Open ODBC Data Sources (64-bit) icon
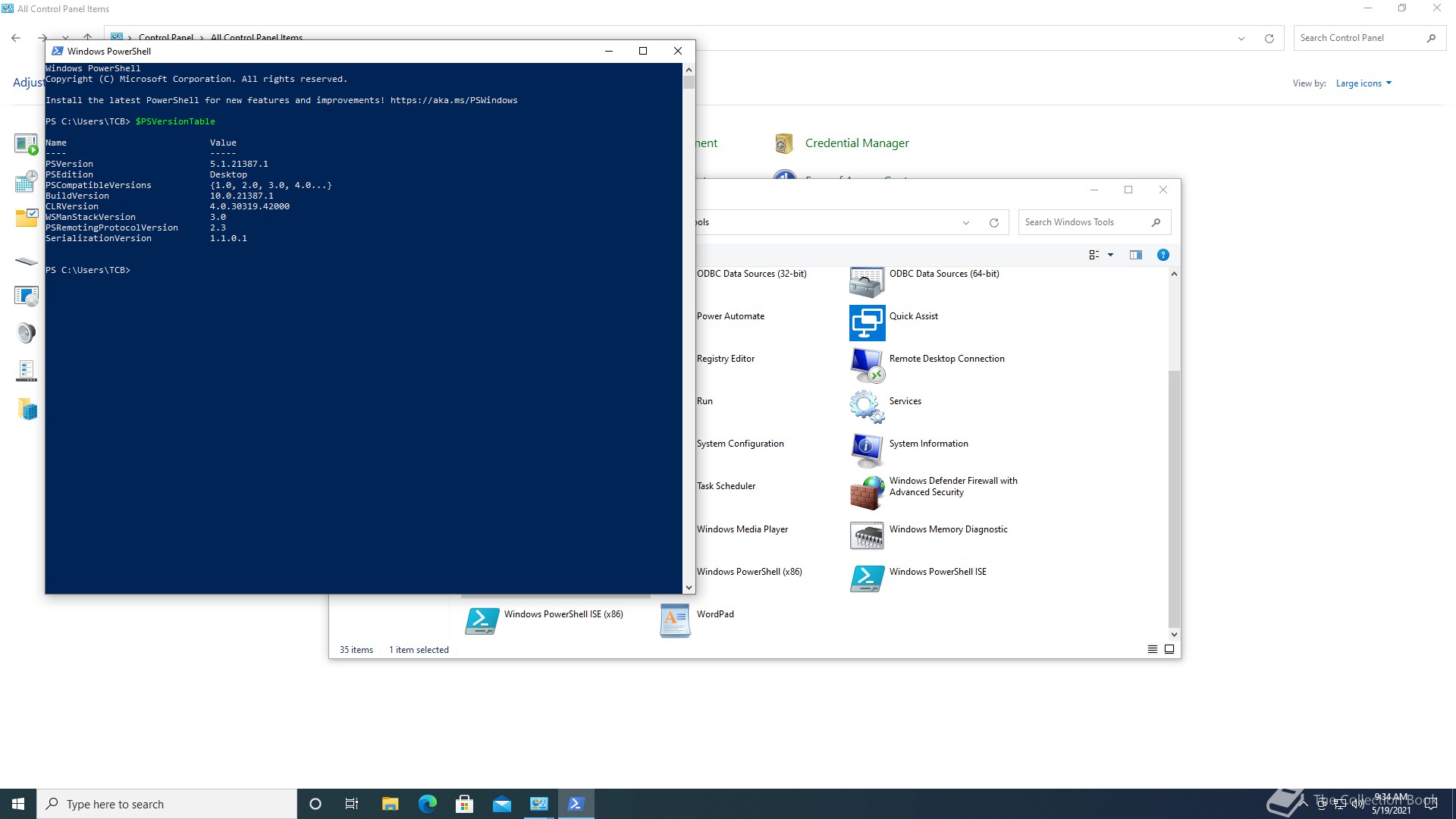Screen dimensions: 1456x819 [x=867, y=281]
